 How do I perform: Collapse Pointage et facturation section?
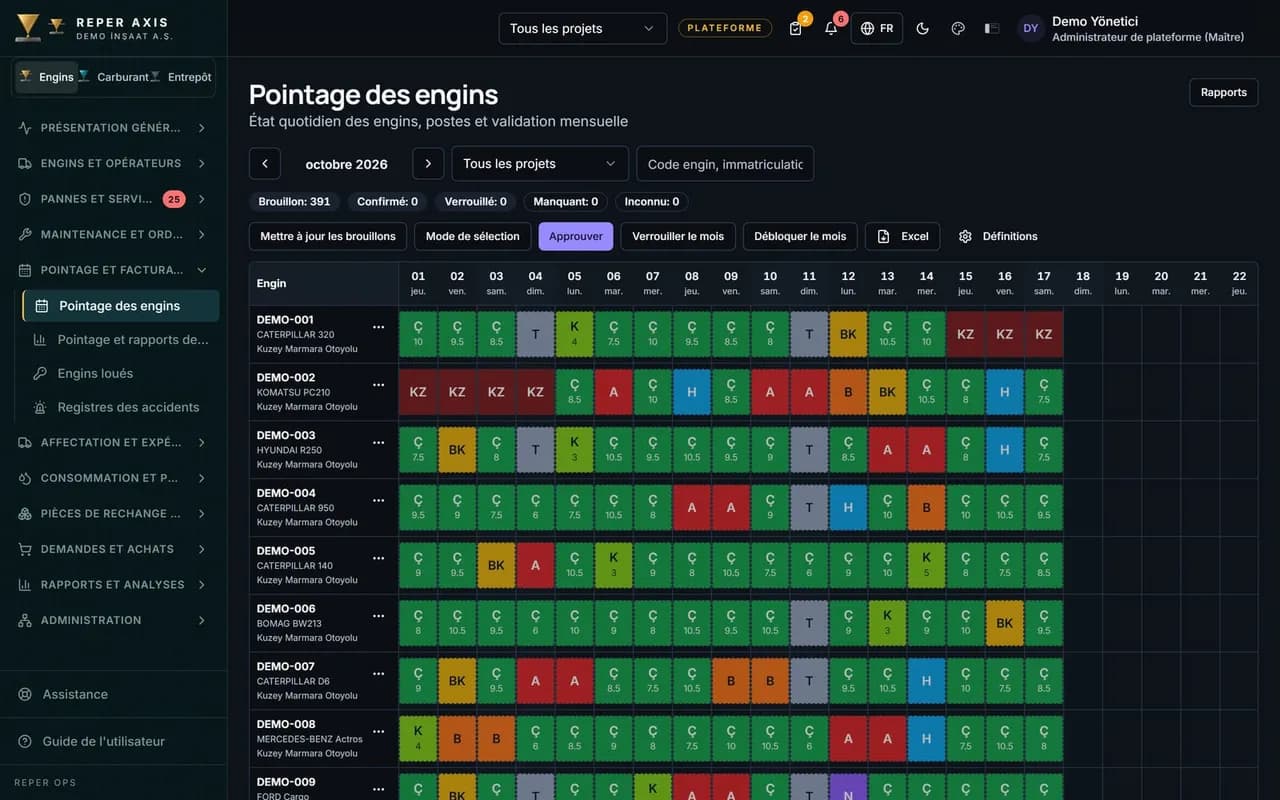(113, 270)
